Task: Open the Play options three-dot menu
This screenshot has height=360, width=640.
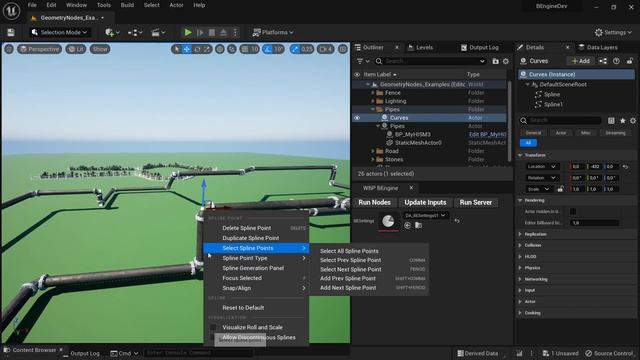Action: tap(235, 32)
